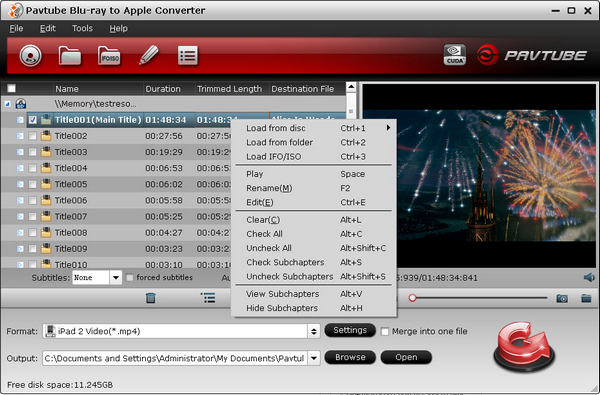Image resolution: width=600 pixels, height=395 pixels.
Task: Click the file list scrollbar up arrow
Action: pos(351,88)
